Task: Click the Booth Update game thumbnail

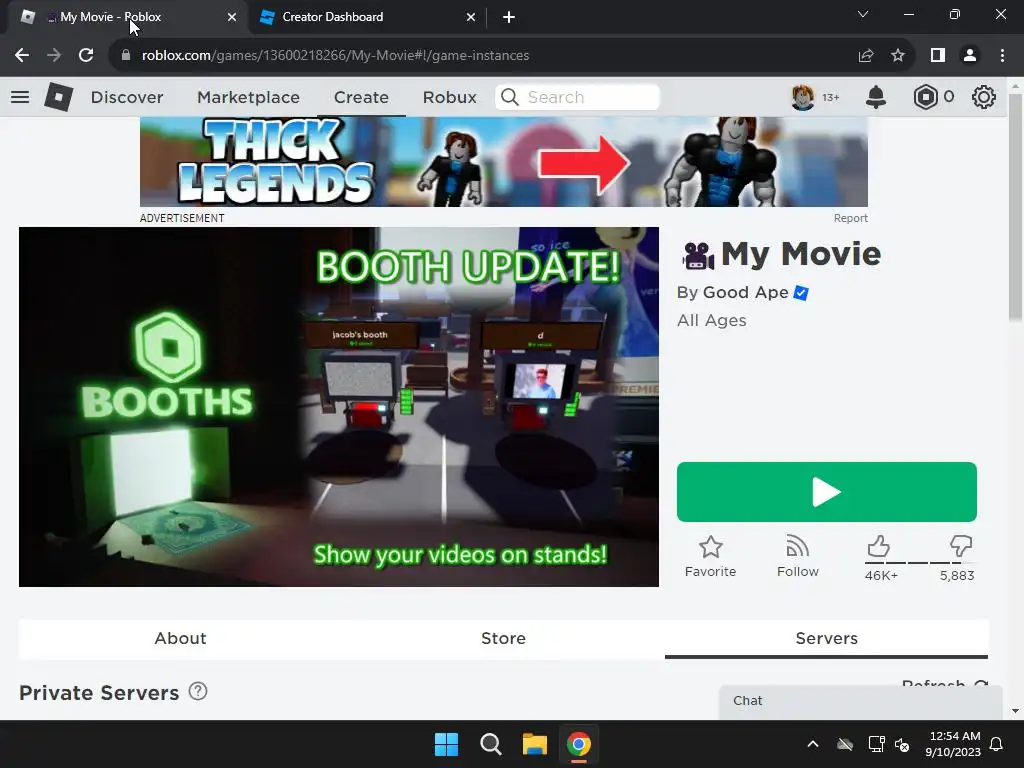Action: [x=339, y=407]
